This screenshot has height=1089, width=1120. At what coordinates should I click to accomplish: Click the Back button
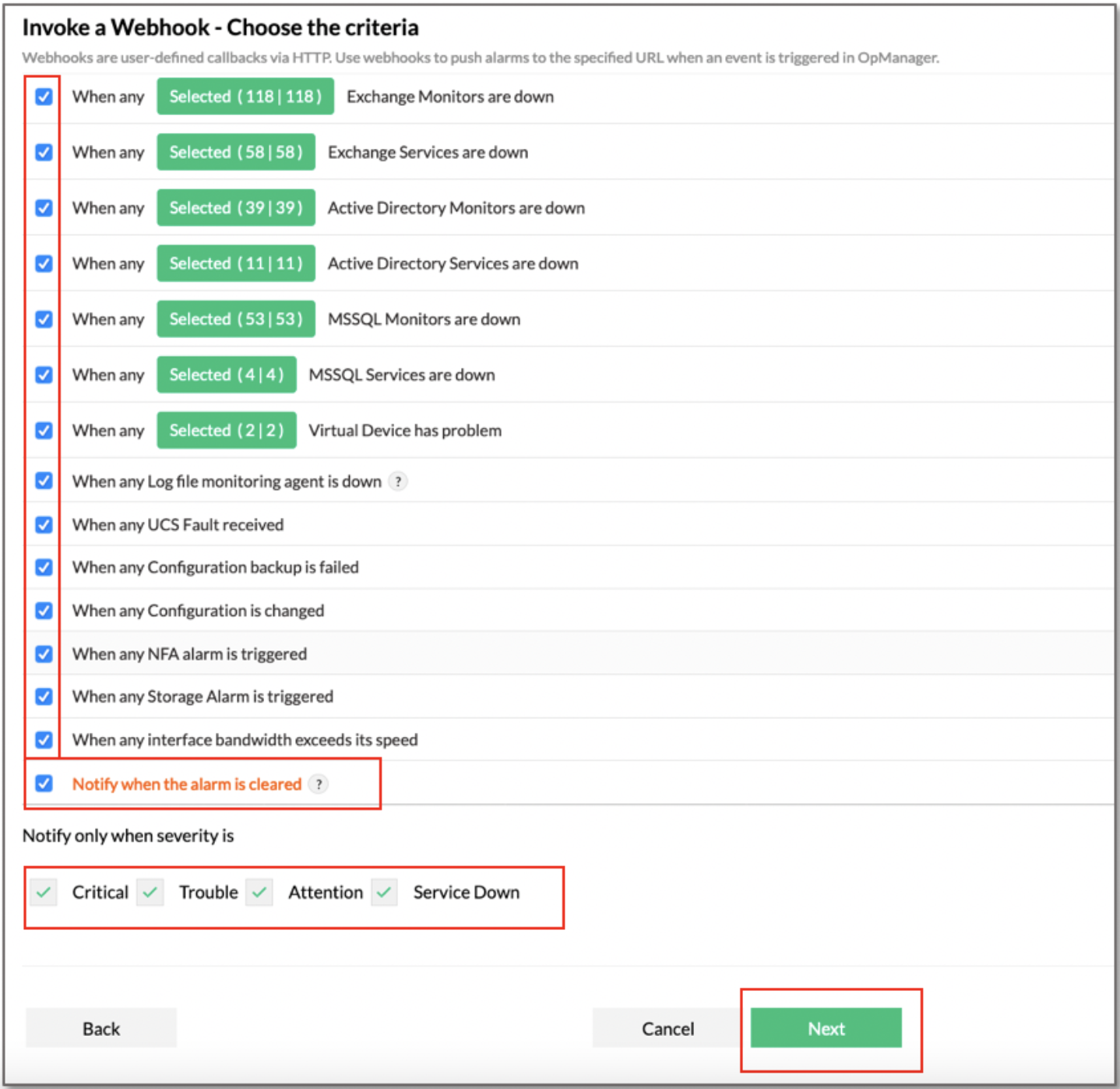(100, 1028)
